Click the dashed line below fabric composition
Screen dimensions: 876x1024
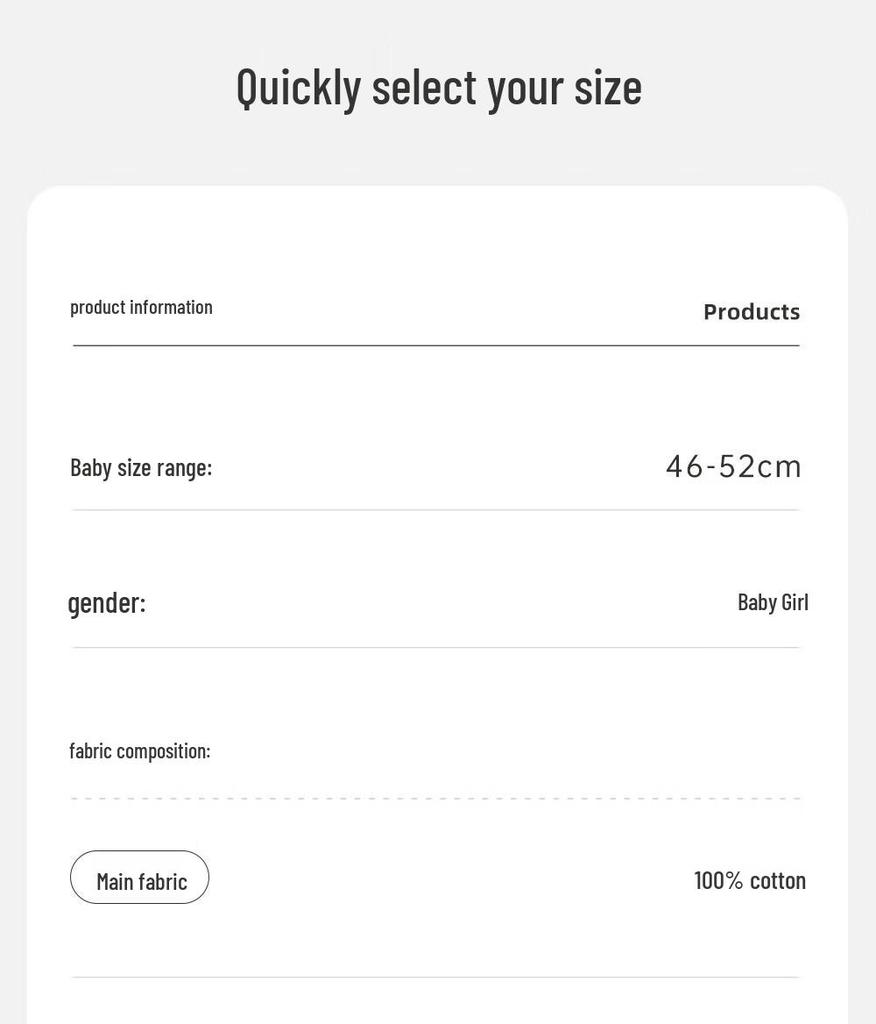[436, 799]
